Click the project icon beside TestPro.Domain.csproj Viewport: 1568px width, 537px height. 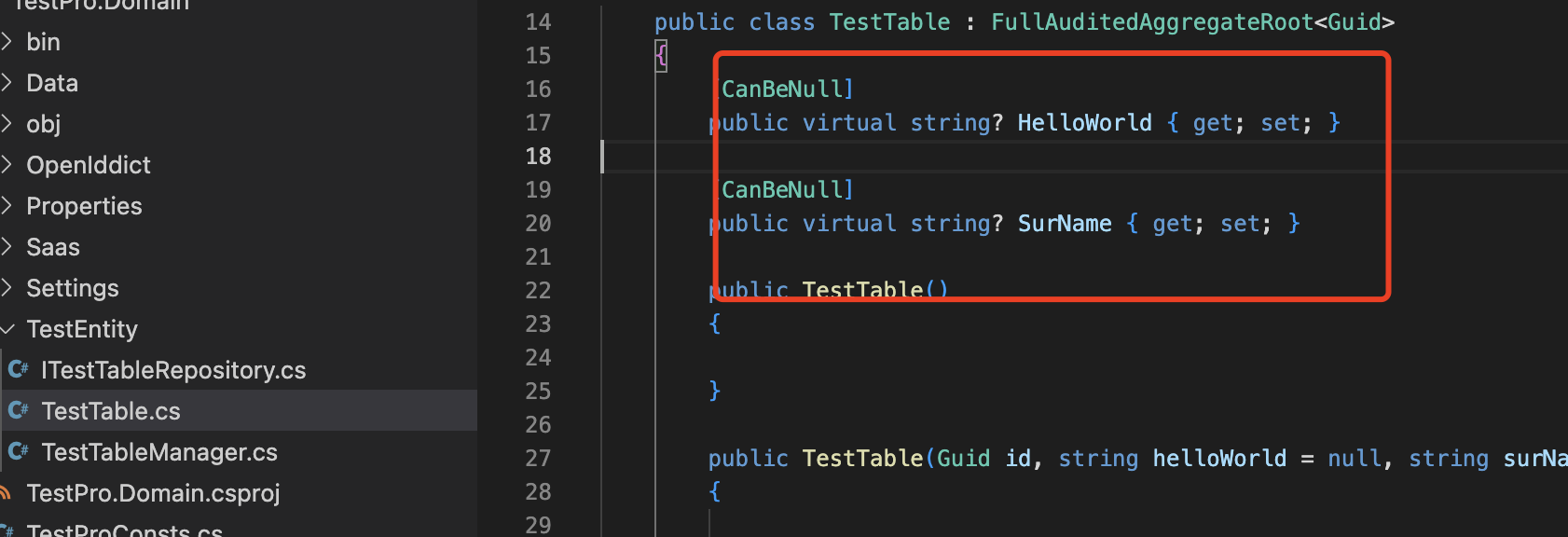6,492
